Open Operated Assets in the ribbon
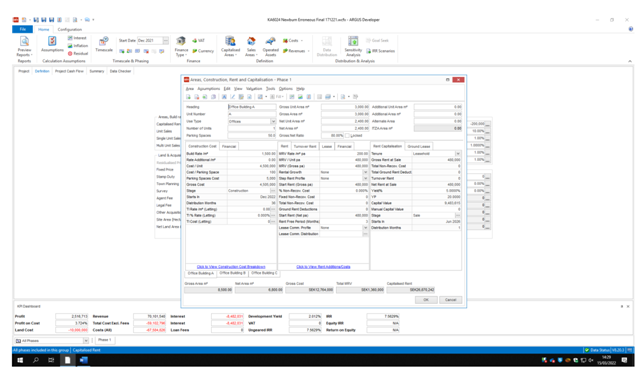 270,46
